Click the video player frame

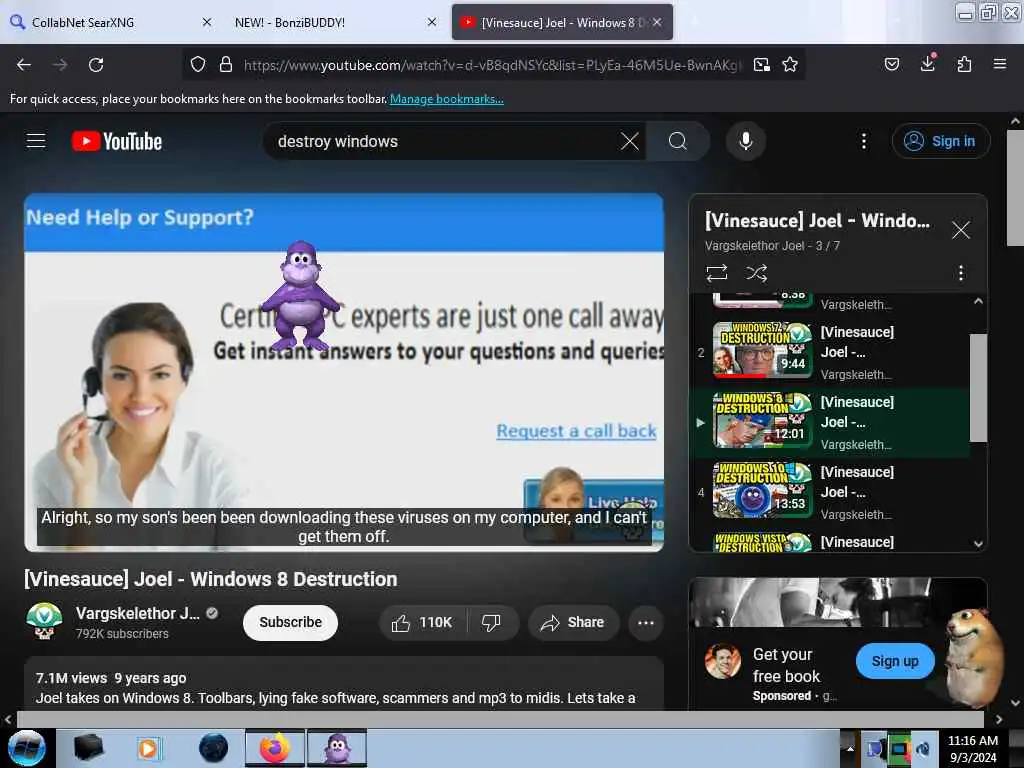click(x=344, y=372)
